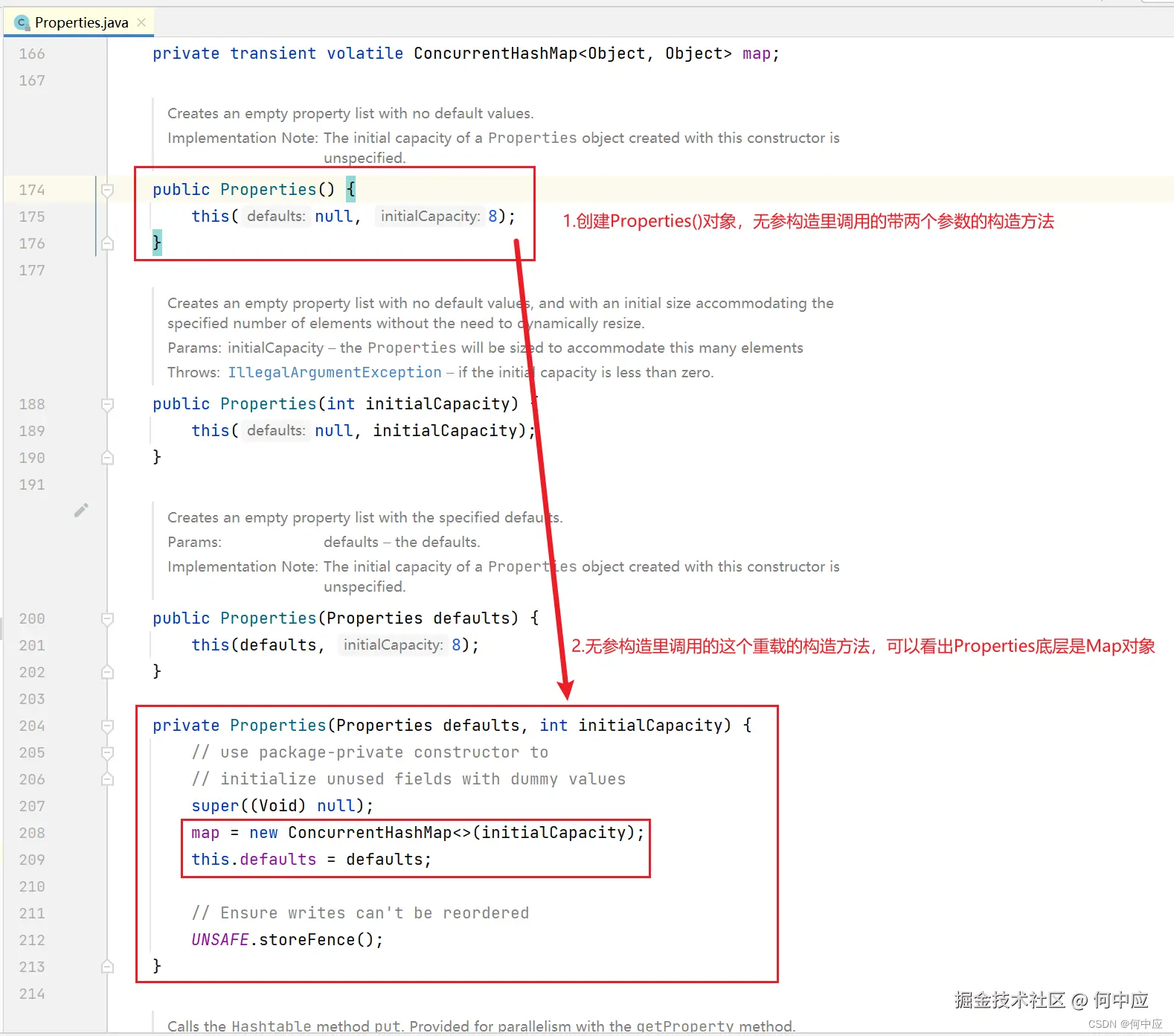Viewport: 1174px width, 1036px height.
Task: Collapse the fold marker at line 204
Action: [x=107, y=726]
